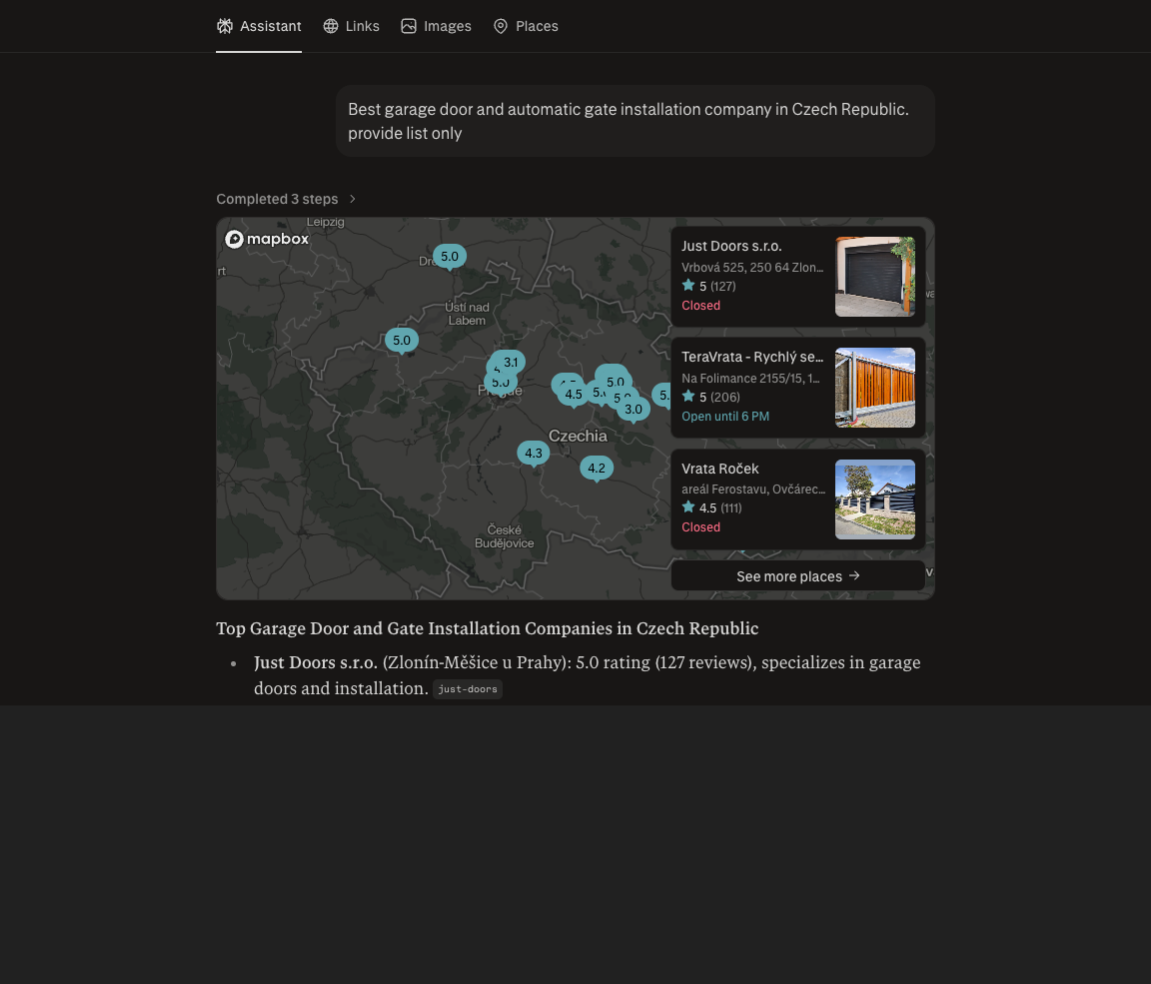Select the 4.5 rating map marker

click(x=573, y=395)
